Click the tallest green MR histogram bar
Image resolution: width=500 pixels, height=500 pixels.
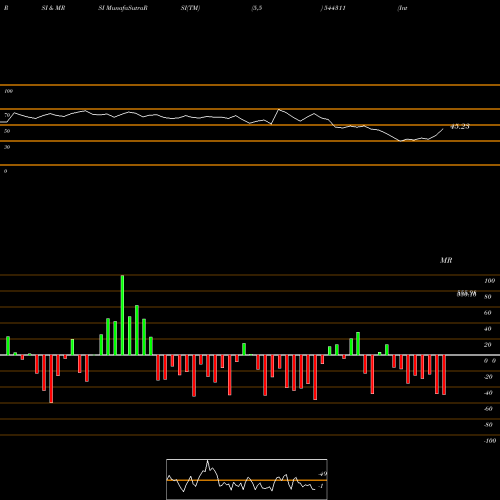(122, 315)
